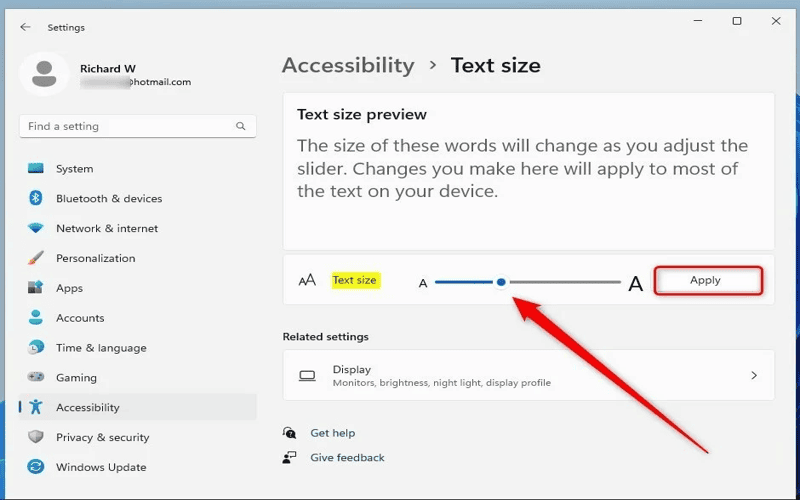
Task: Select the Windows Update refresh icon
Action: 36,466
